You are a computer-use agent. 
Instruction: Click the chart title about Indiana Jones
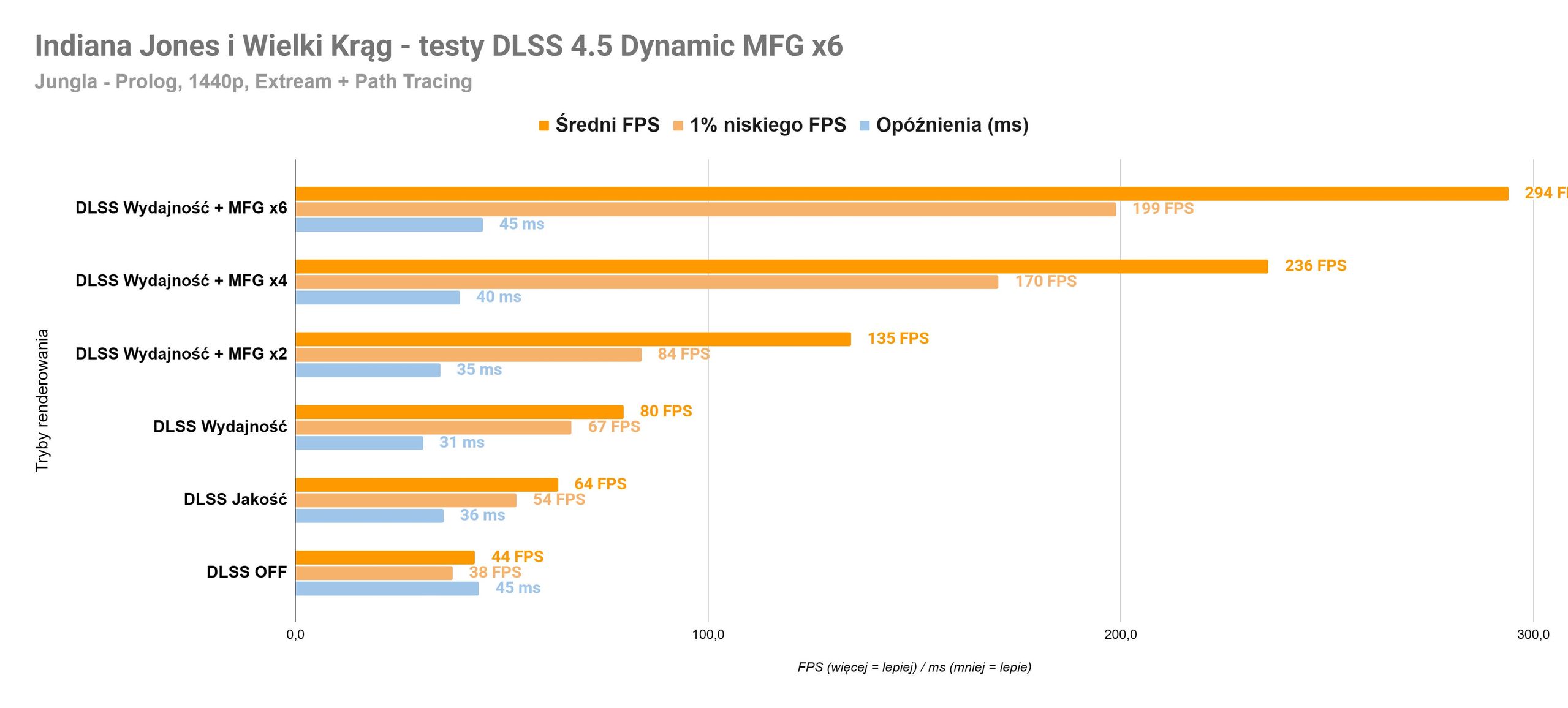(x=439, y=46)
